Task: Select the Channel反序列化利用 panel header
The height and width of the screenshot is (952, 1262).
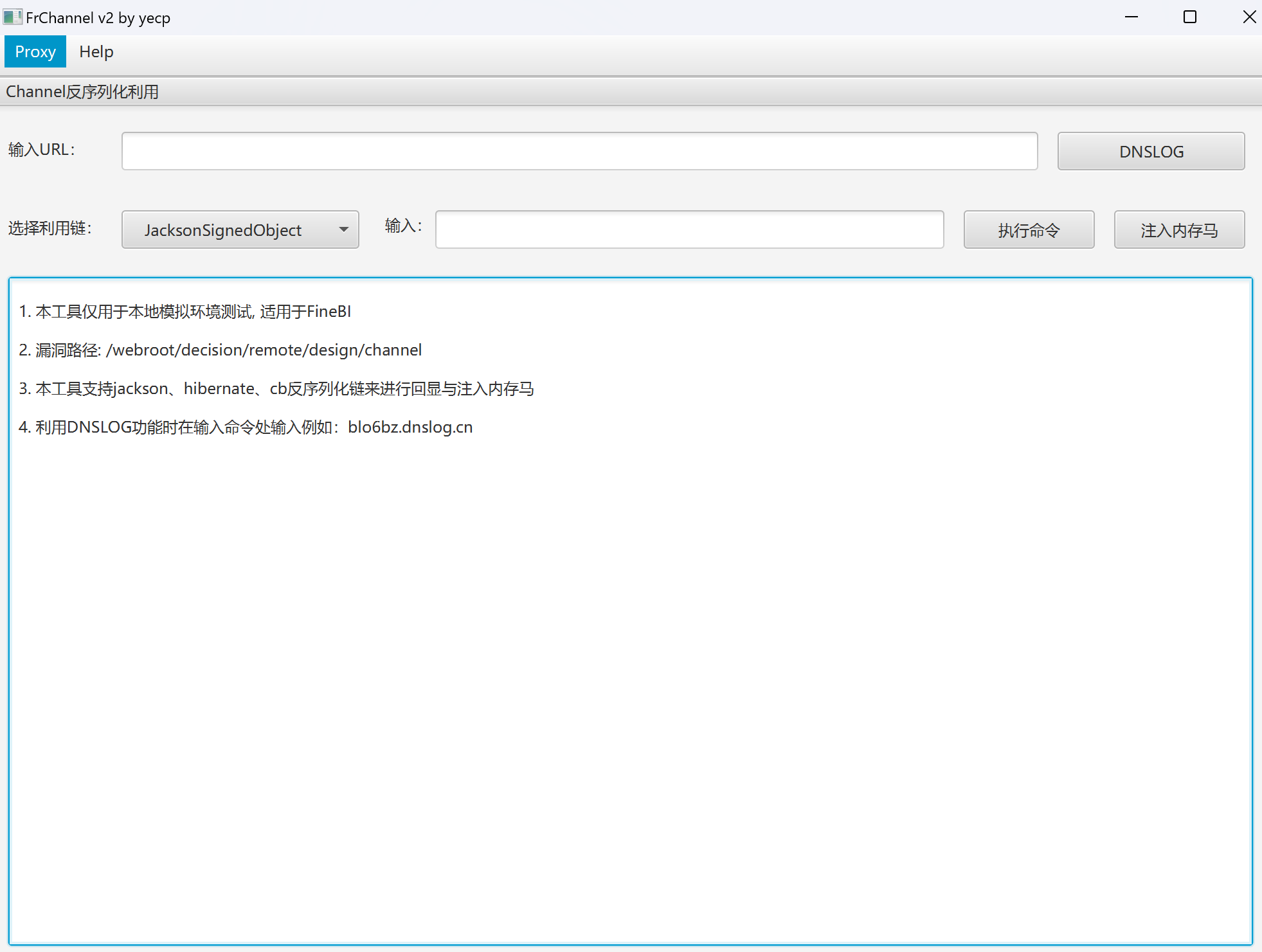Action: point(82,92)
